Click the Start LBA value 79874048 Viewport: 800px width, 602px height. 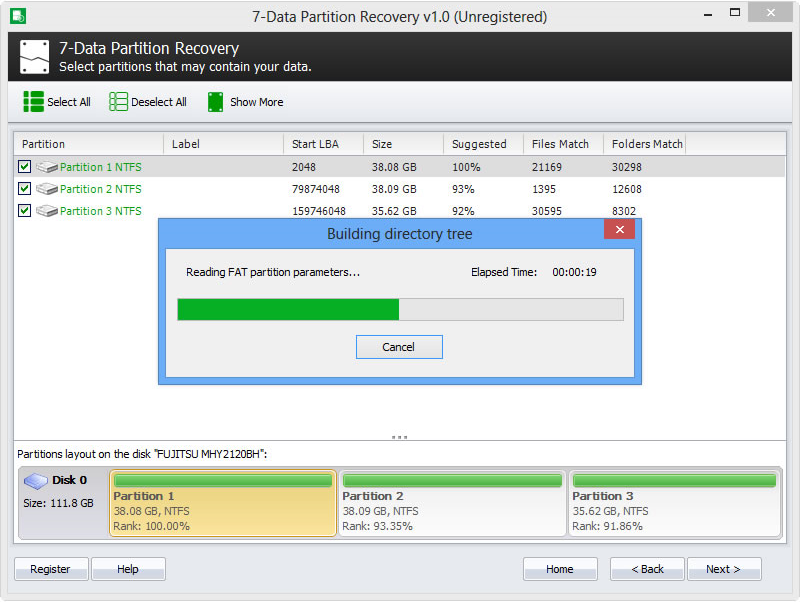[316, 189]
